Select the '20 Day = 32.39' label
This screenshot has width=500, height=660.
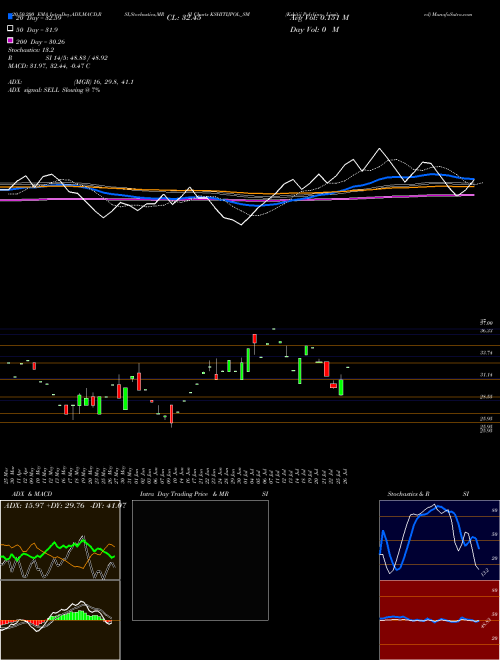tap(38, 18)
